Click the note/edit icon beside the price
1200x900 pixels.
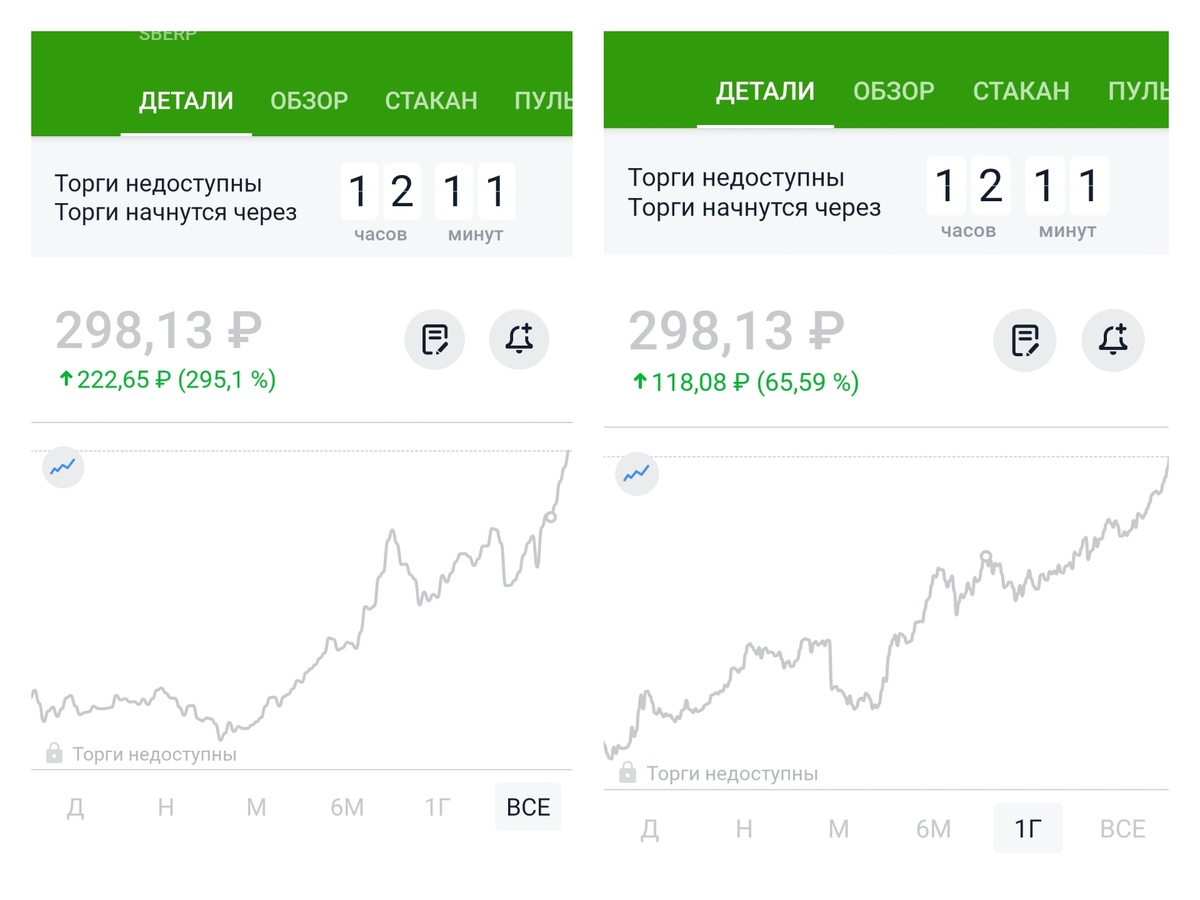point(434,339)
